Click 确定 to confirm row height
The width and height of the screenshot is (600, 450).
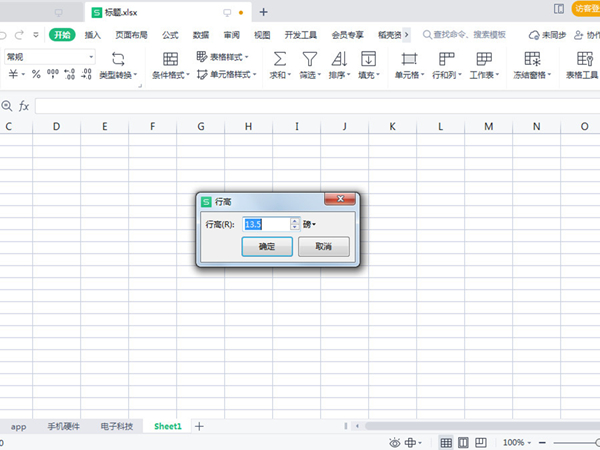[x=267, y=246]
